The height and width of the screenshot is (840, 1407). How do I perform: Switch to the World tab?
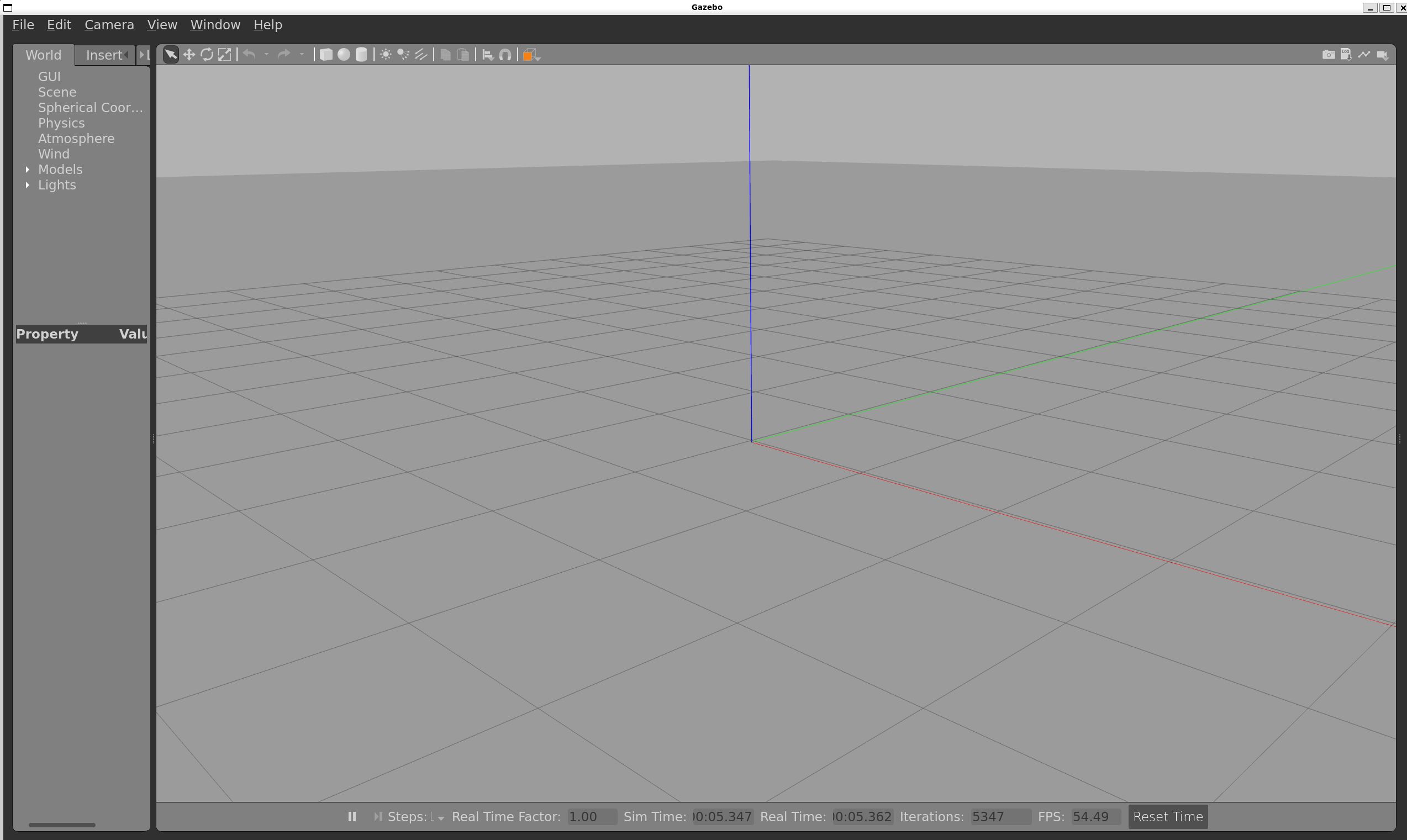[x=44, y=55]
